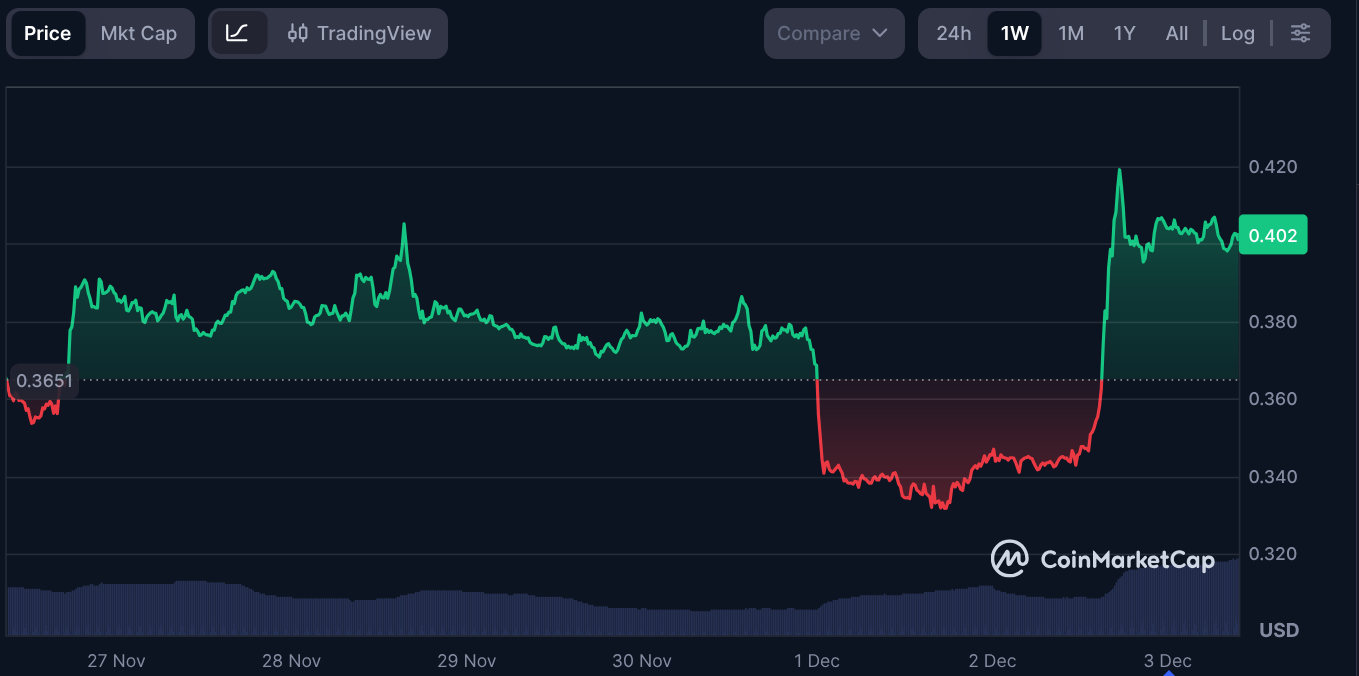This screenshot has width=1359, height=676.
Task: Click the 1 Dec date label
Action: click(x=817, y=660)
